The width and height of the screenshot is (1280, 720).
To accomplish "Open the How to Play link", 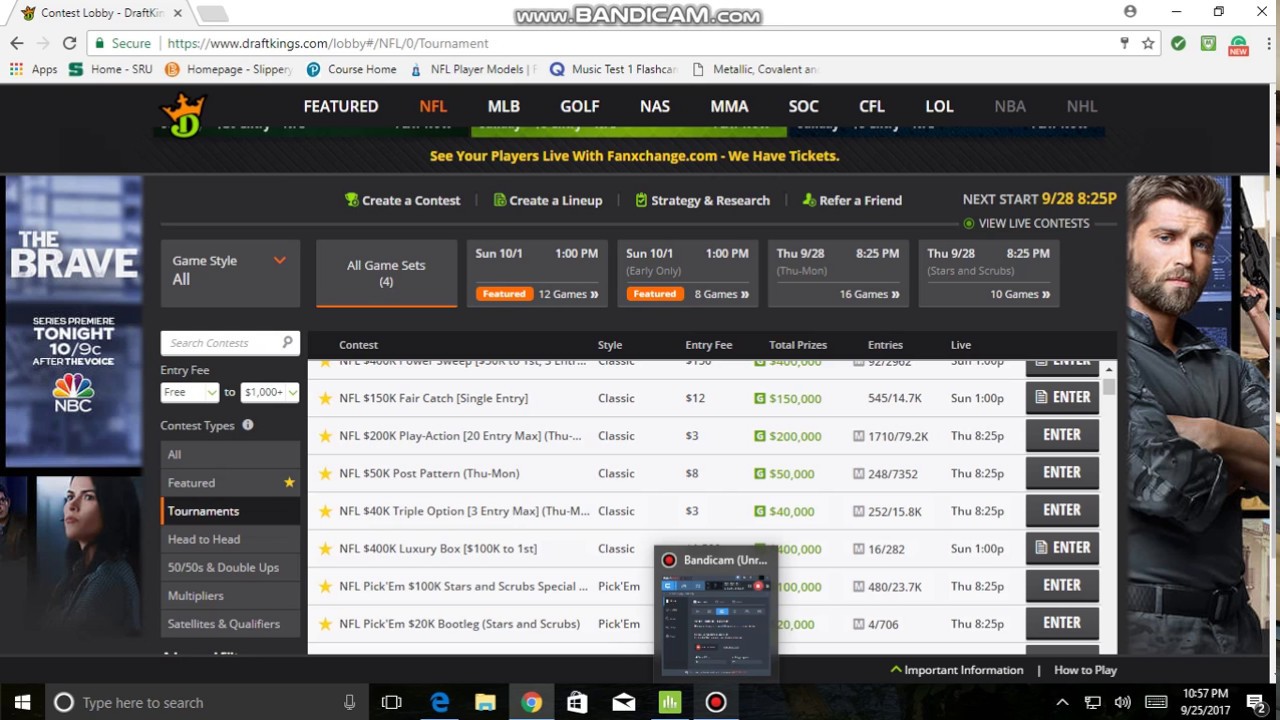I will 1085,670.
